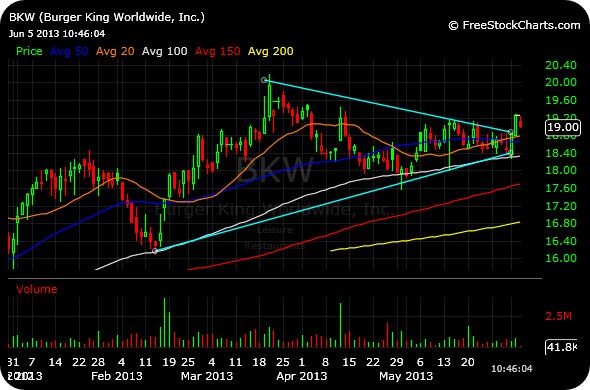Click the tallest green volume bar in February
This screenshot has width=590, height=390.
click(x=164, y=322)
